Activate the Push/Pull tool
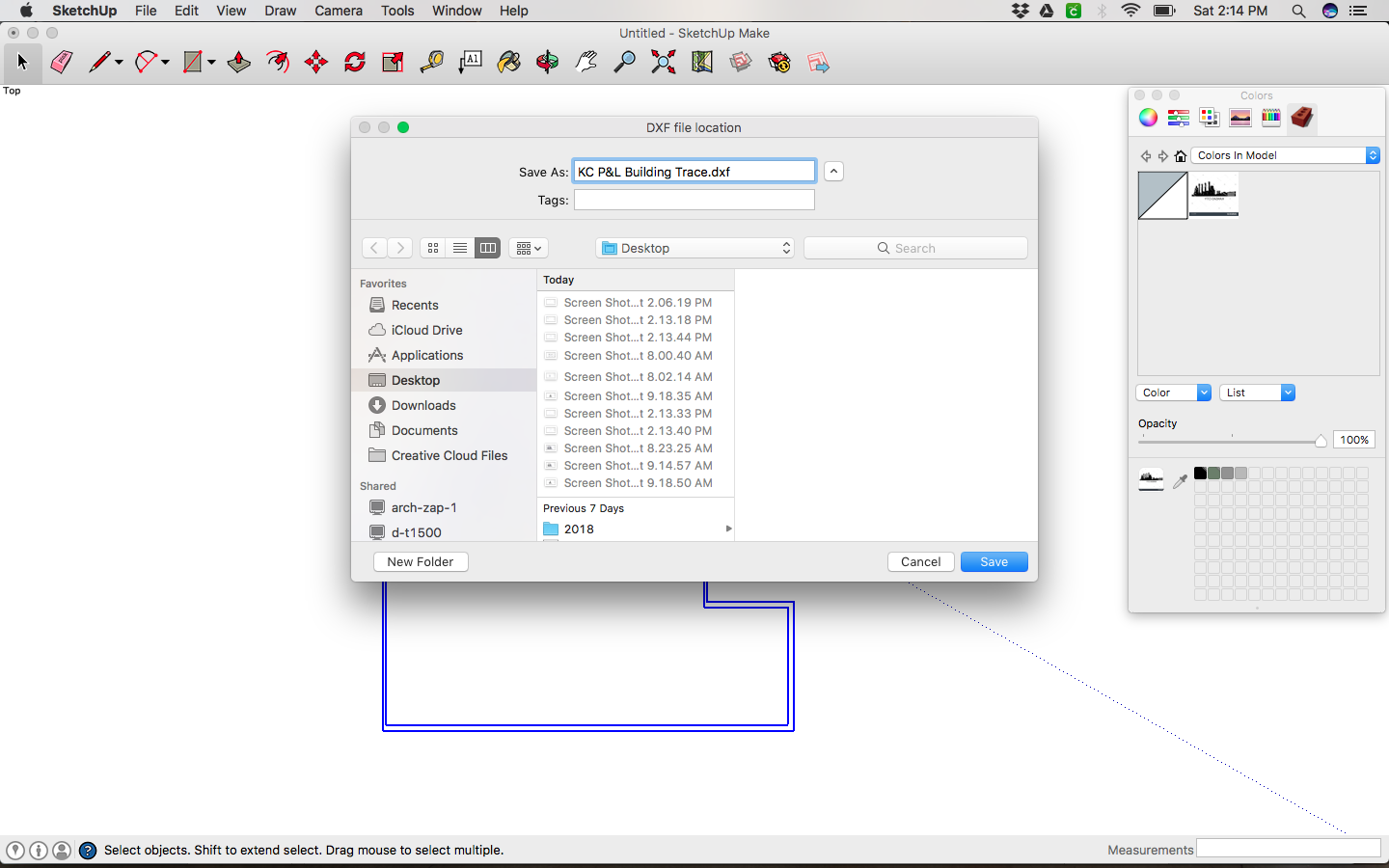Screen dimensions: 1389x868 (x=238, y=63)
